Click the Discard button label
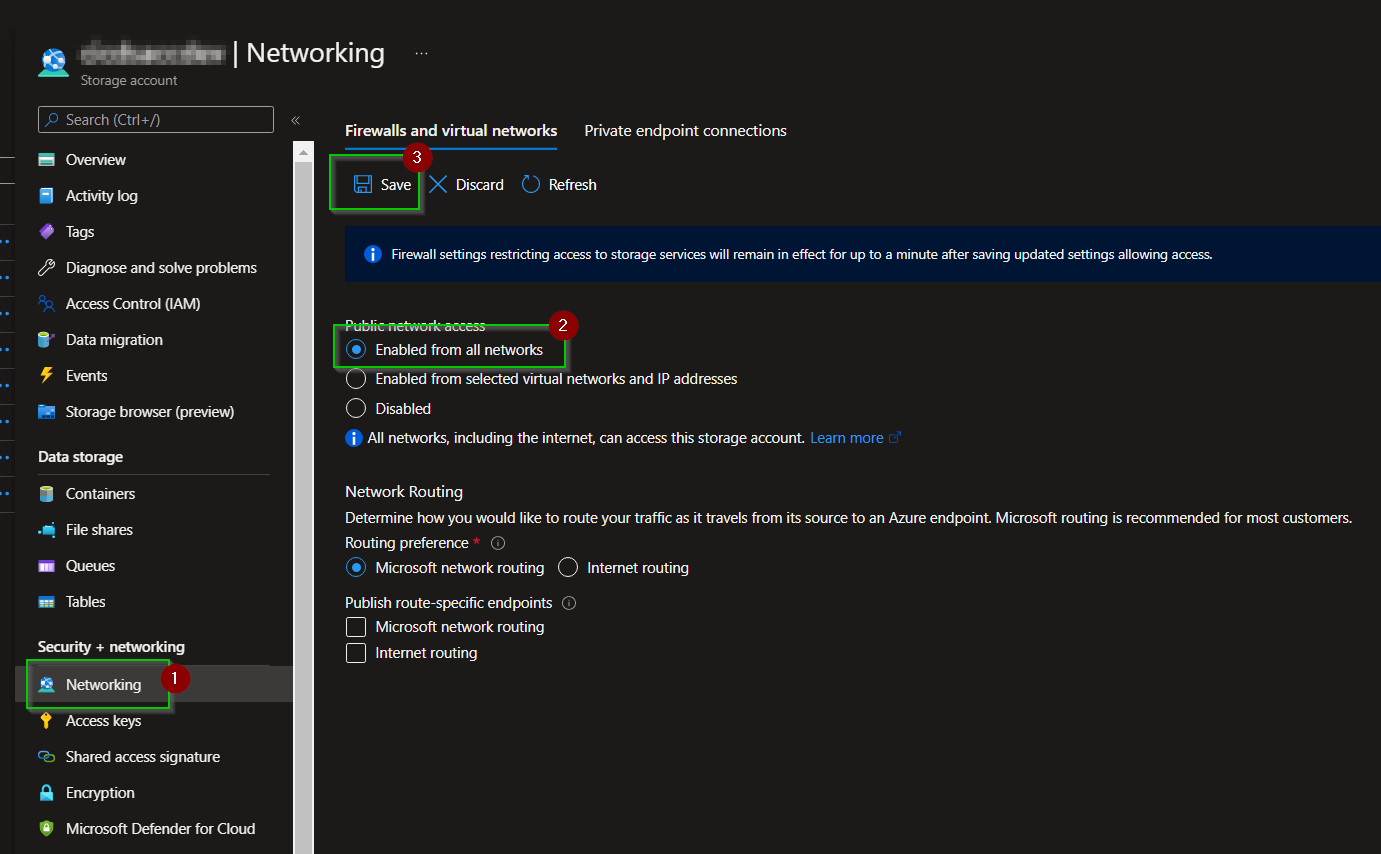1381x854 pixels. click(x=480, y=185)
